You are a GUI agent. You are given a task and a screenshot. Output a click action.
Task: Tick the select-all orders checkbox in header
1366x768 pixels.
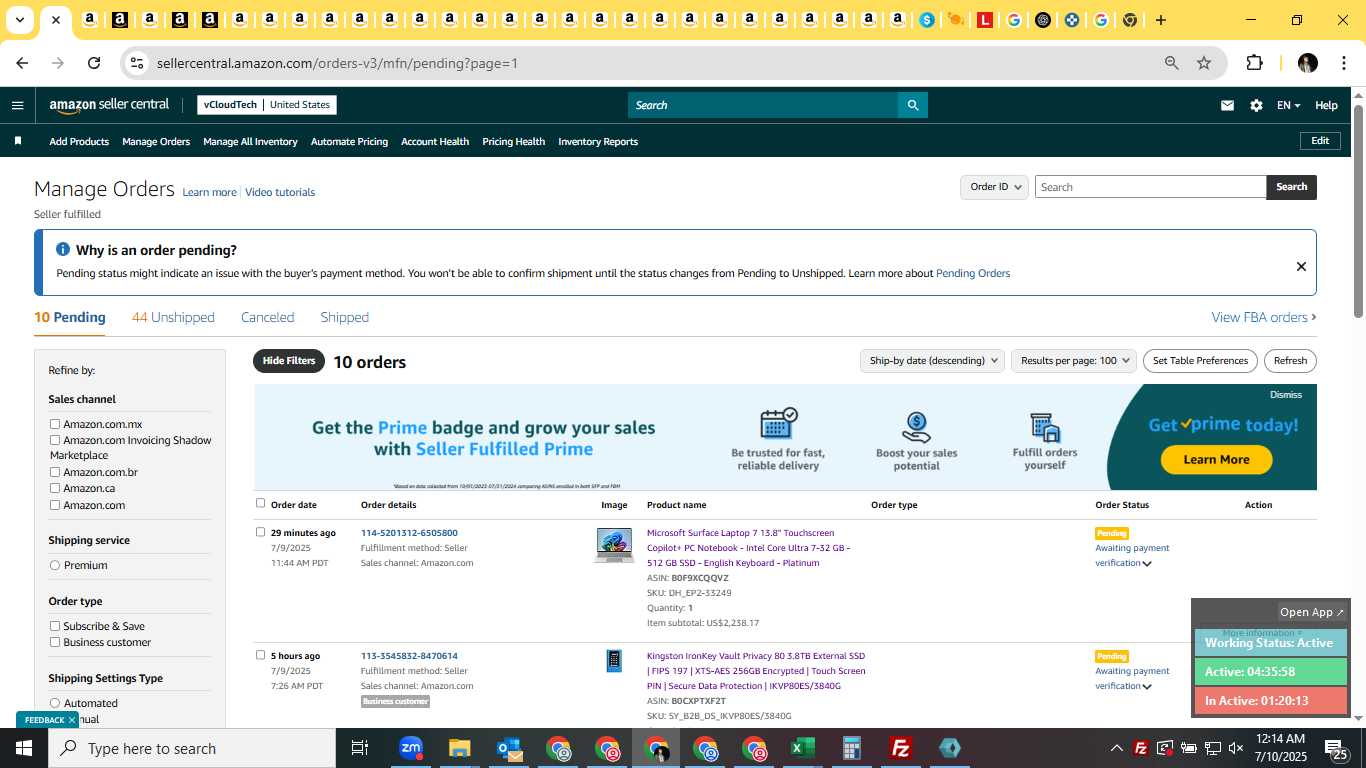click(261, 504)
